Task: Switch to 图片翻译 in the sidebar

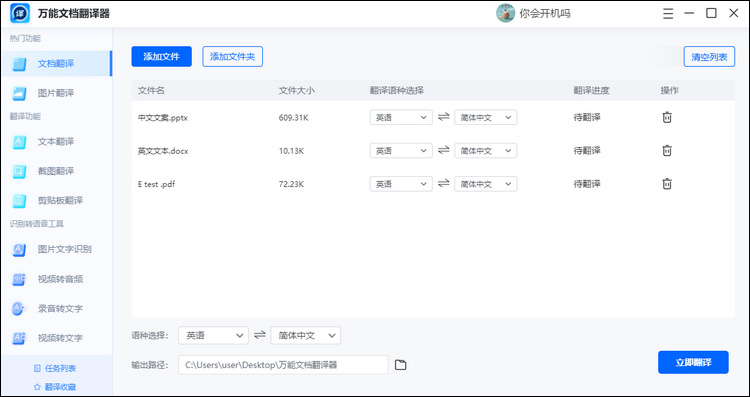Action: 56,93
